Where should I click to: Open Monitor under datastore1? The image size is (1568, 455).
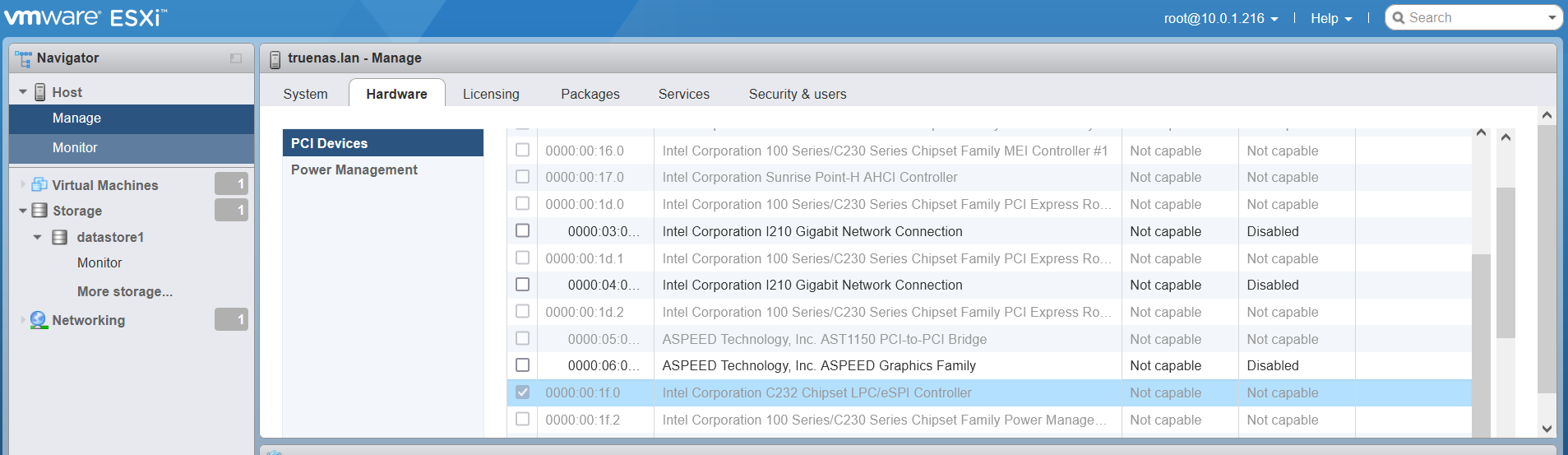tap(99, 262)
